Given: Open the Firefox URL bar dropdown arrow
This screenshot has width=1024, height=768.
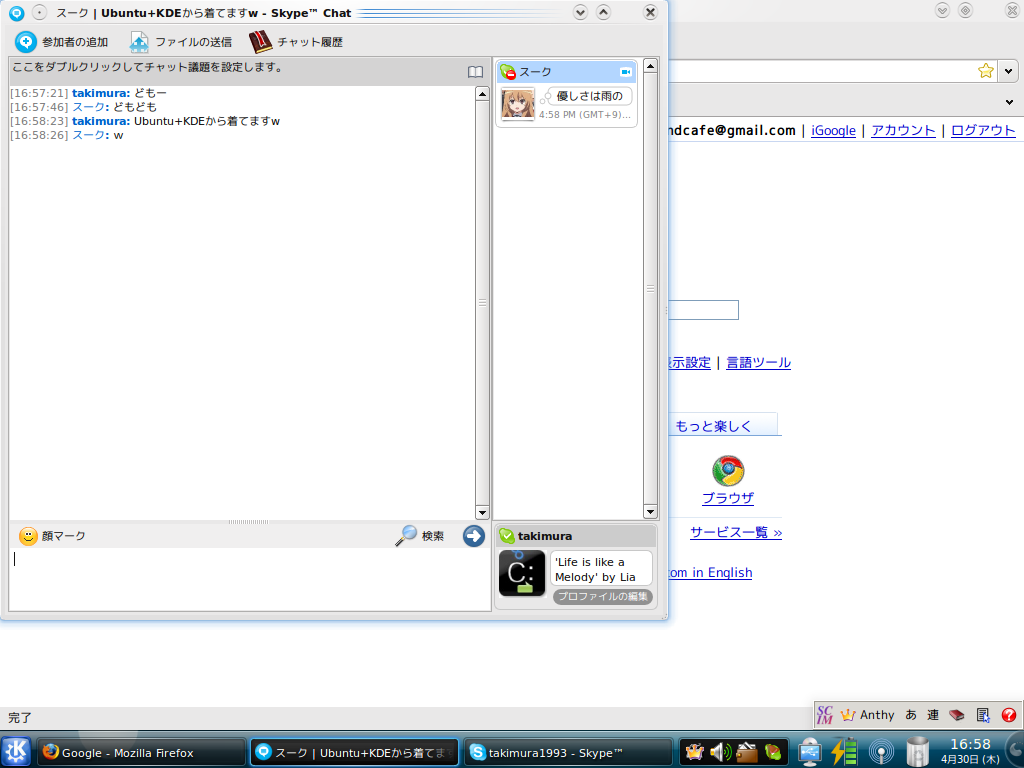Looking at the screenshot, I should pyautogui.click(x=1009, y=71).
